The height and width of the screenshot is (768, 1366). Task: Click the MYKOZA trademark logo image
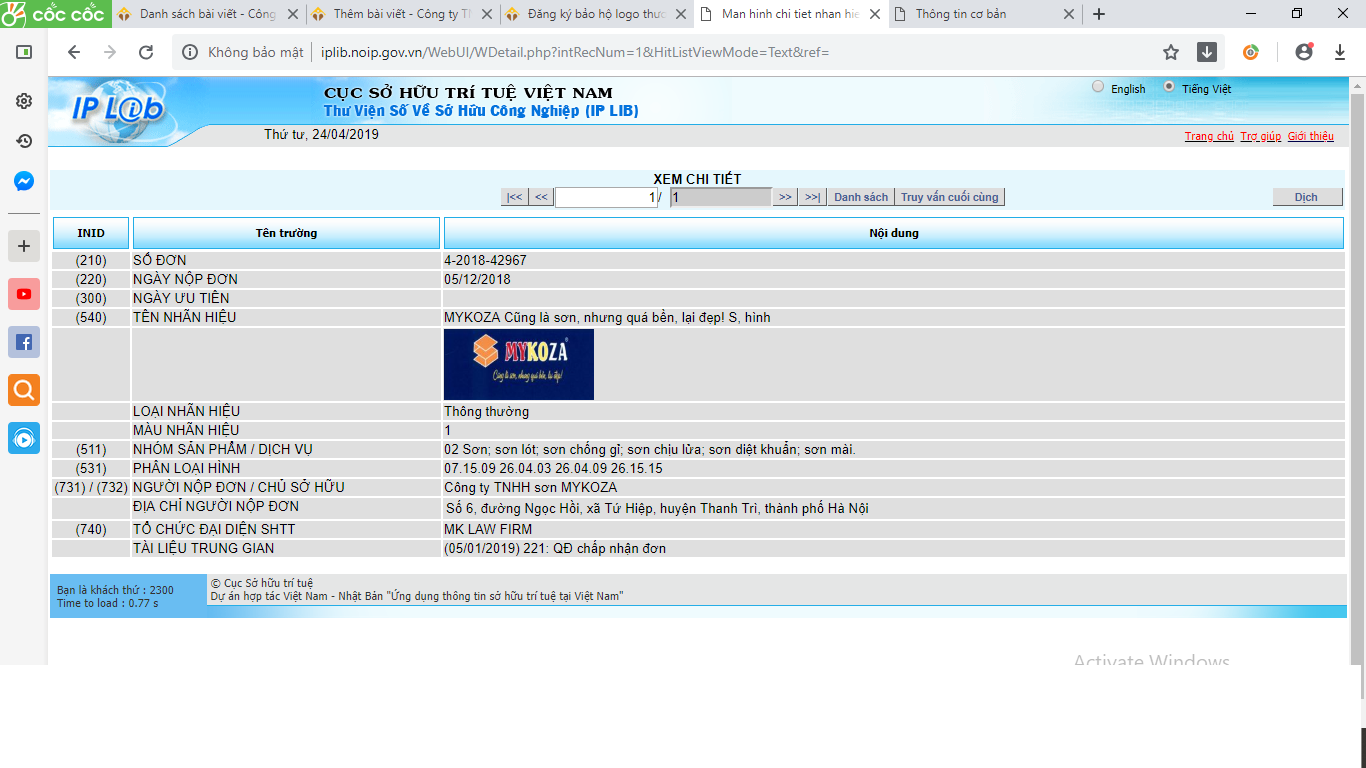pos(519,365)
